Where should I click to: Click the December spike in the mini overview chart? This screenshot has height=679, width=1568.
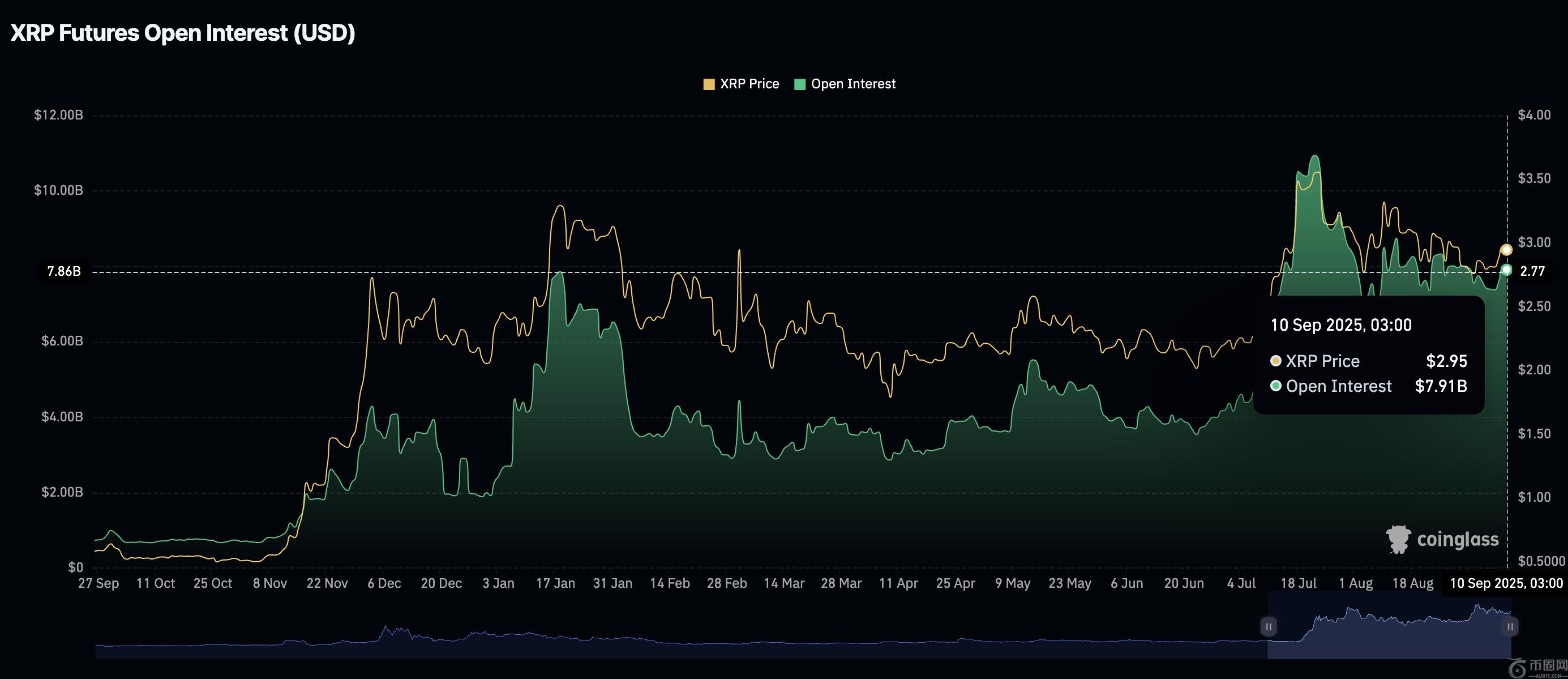pyautogui.click(x=385, y=630)
